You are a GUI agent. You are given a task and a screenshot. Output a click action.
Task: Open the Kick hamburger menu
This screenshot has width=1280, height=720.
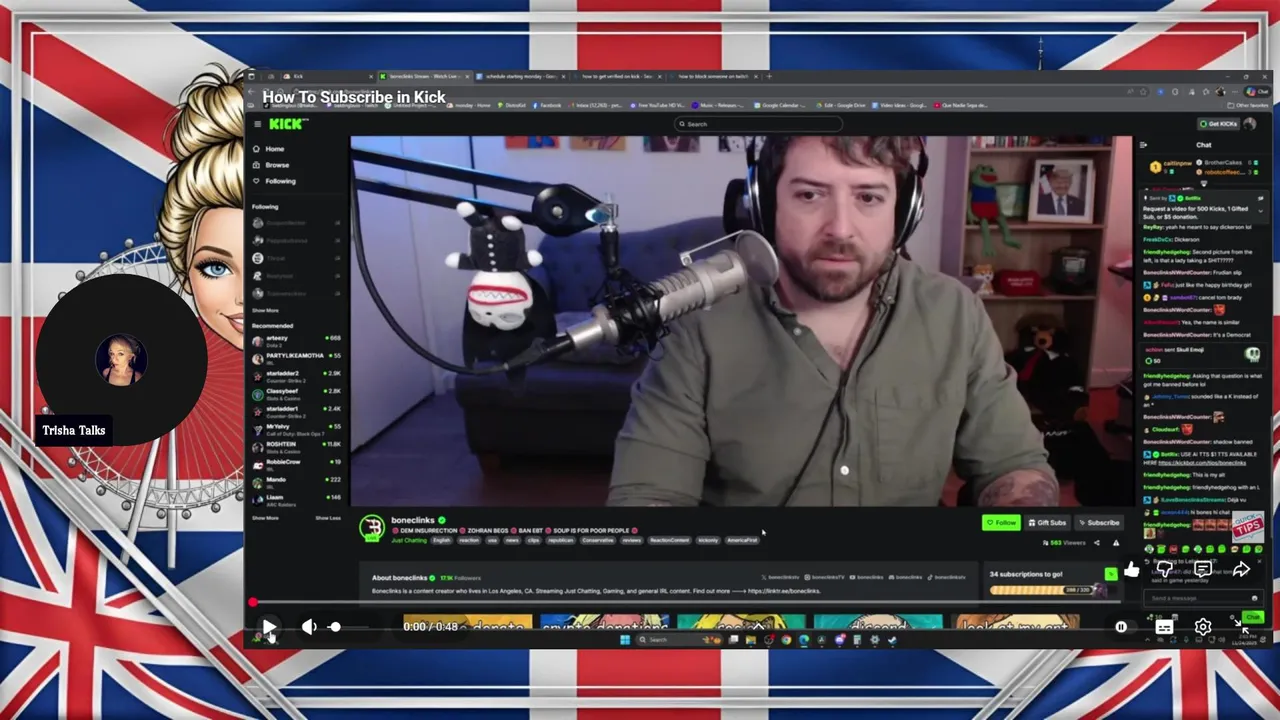pos(257,124)
